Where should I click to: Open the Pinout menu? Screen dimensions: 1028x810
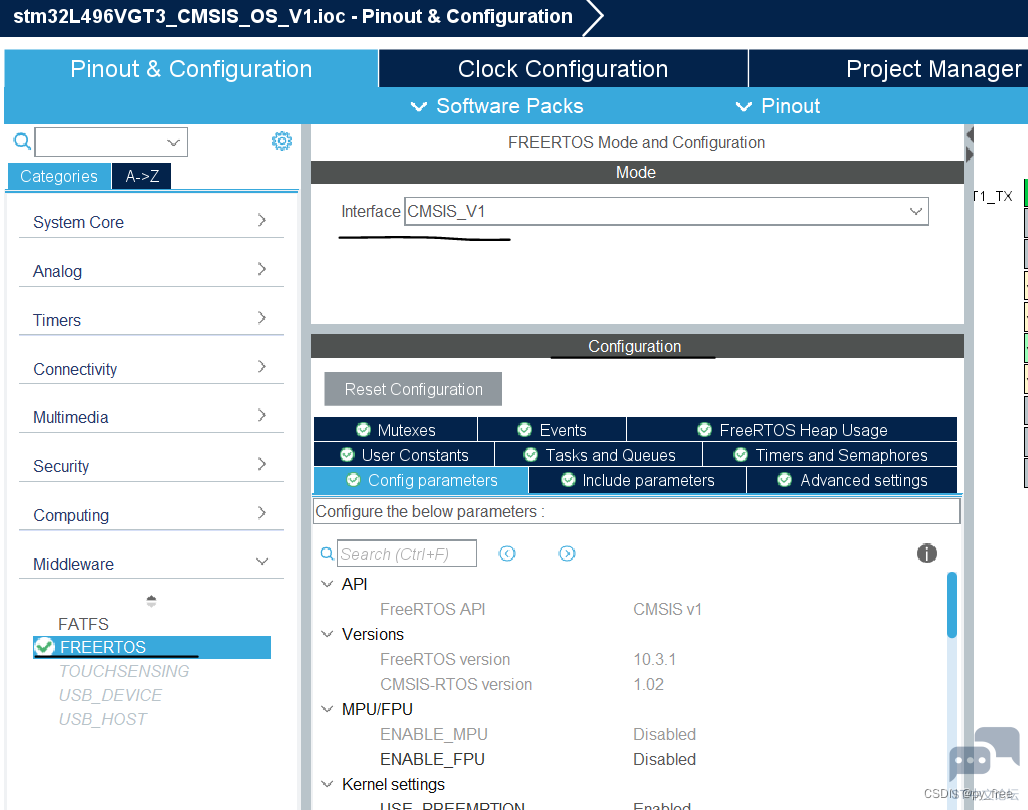coord(778,106)
